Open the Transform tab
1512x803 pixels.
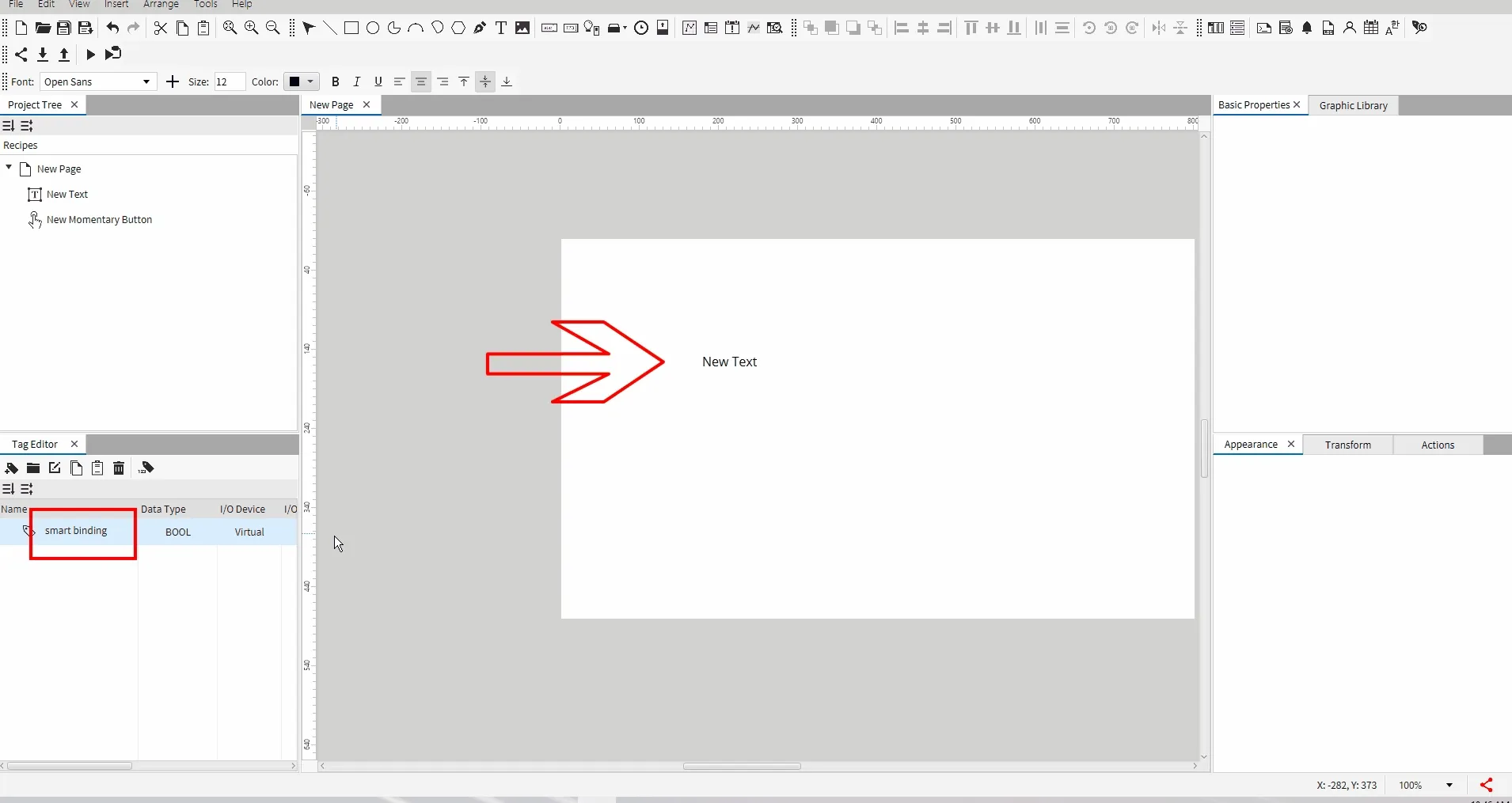[x=1347, y=445]
